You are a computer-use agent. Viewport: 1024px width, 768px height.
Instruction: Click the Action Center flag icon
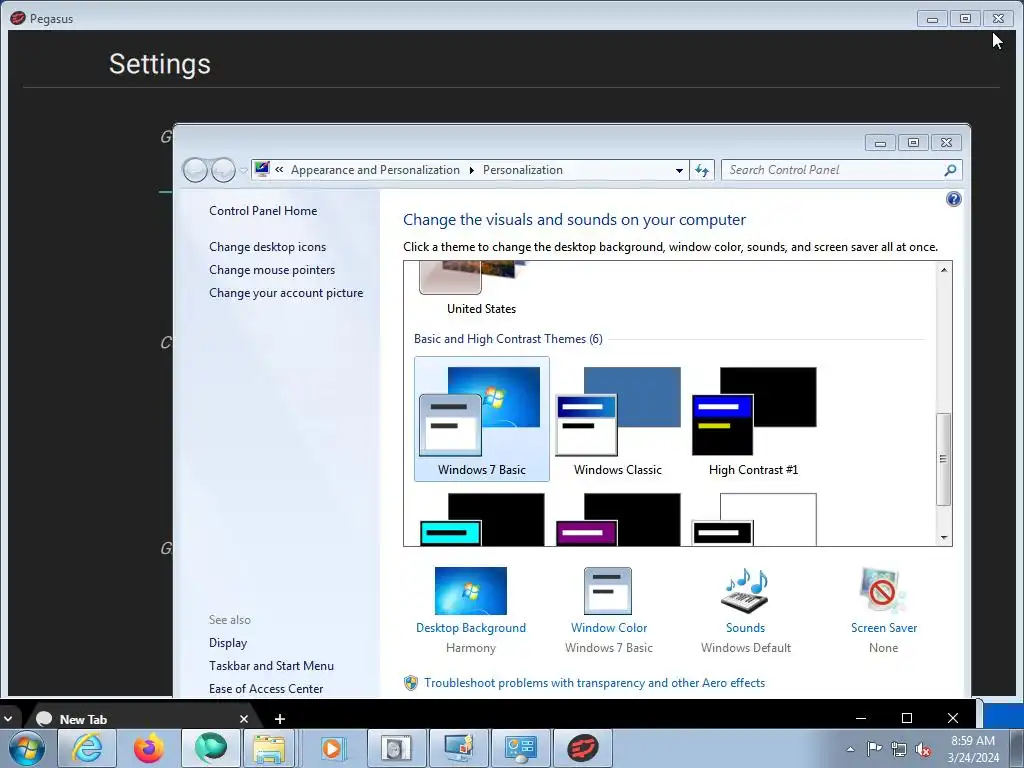874,749
